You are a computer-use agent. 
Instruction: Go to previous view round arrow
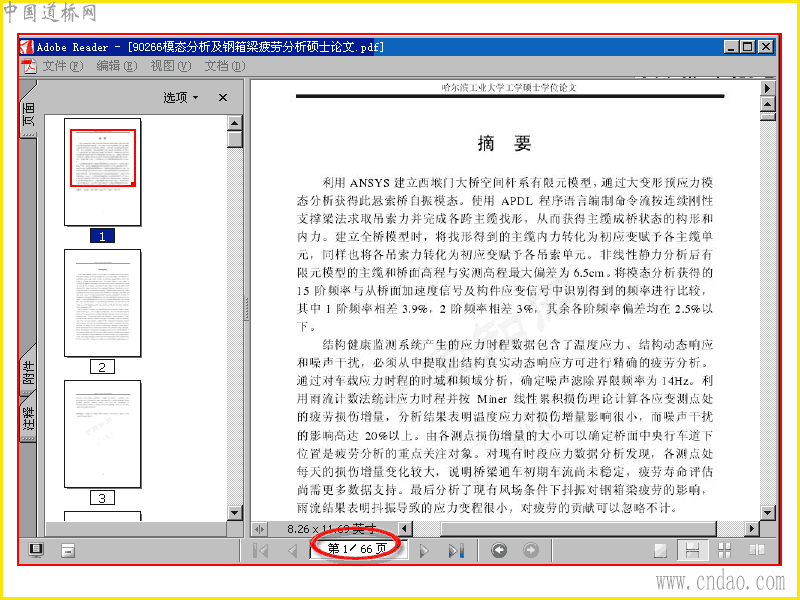point(499,551)
